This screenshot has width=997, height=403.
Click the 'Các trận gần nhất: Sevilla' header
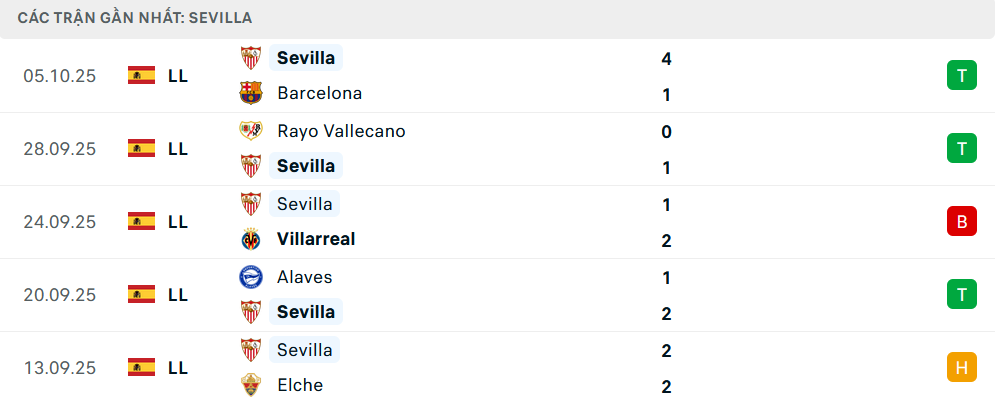click(134, 17)
